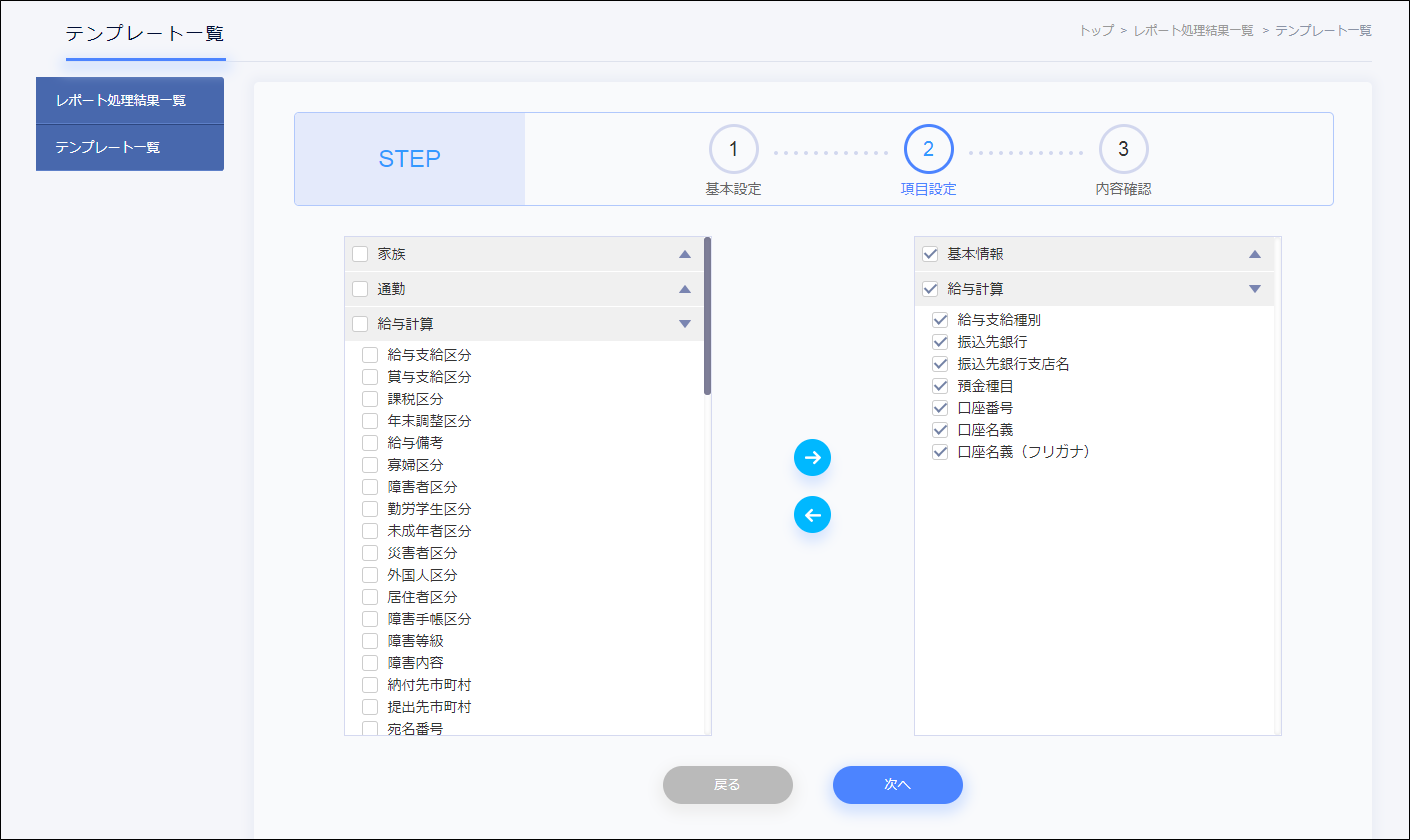Click the 戻る button
This screenshot has width=1410, height=840.
(x=727, y=785)
